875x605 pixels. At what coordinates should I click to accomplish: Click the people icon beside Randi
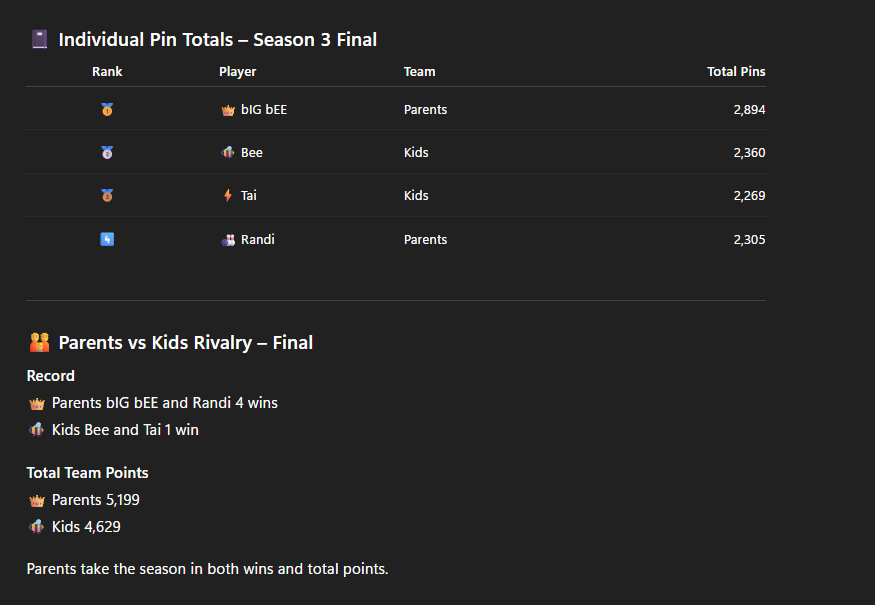[x=228, y=240]
